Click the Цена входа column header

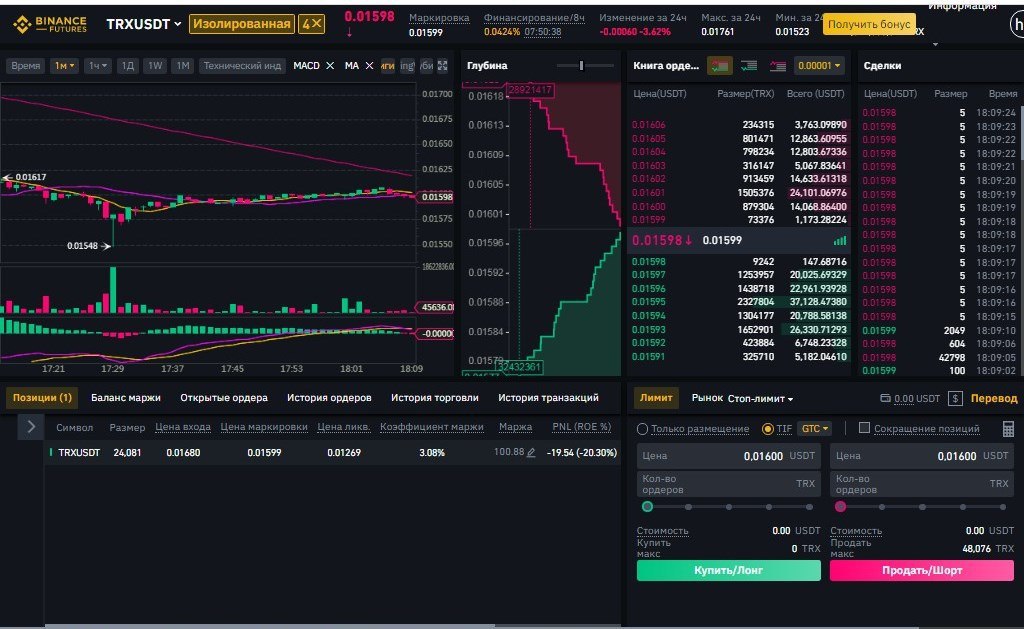(183, 427)
